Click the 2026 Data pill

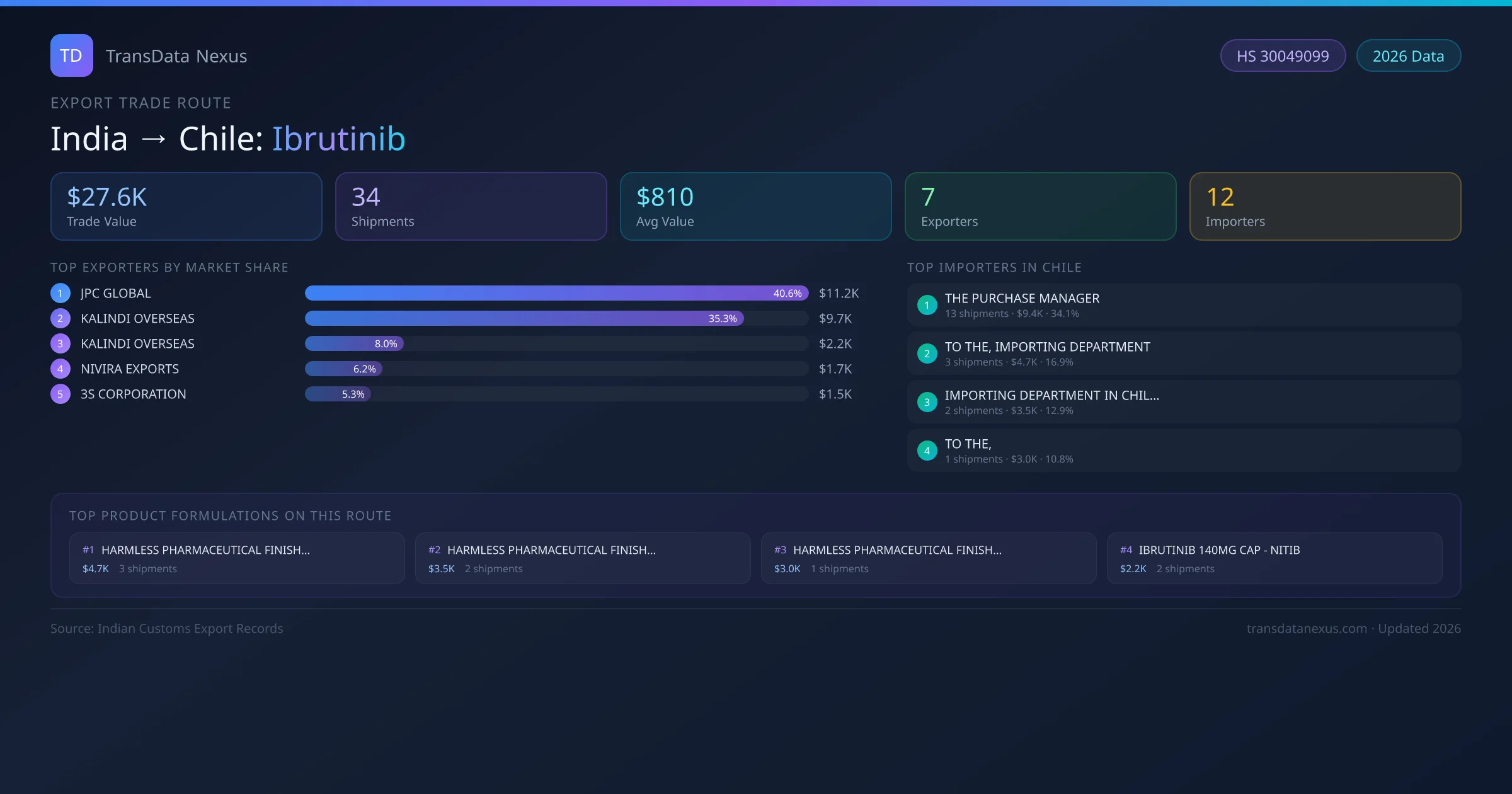(1408, 56)
